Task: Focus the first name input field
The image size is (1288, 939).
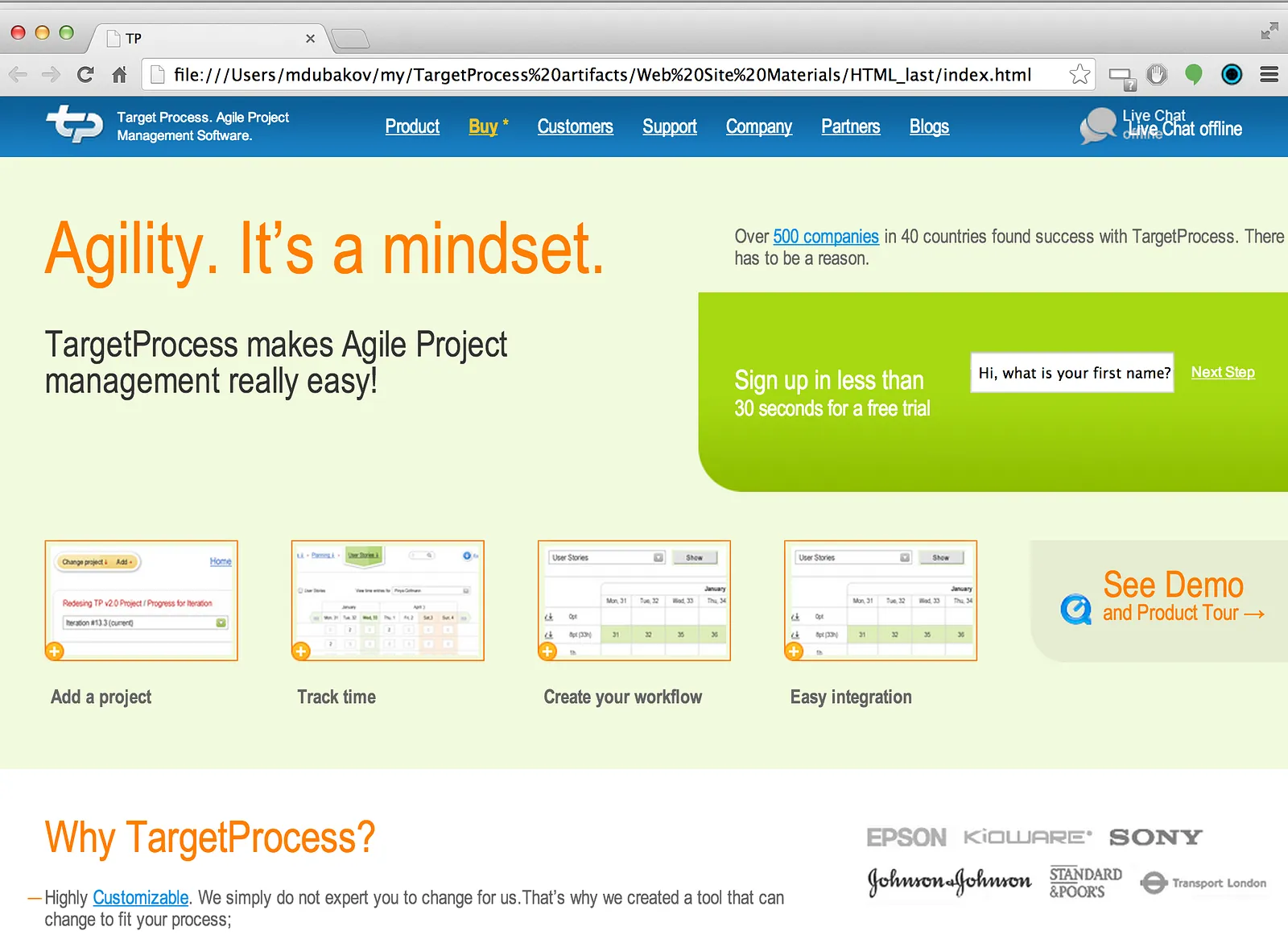Action: tap(1072, 373)
